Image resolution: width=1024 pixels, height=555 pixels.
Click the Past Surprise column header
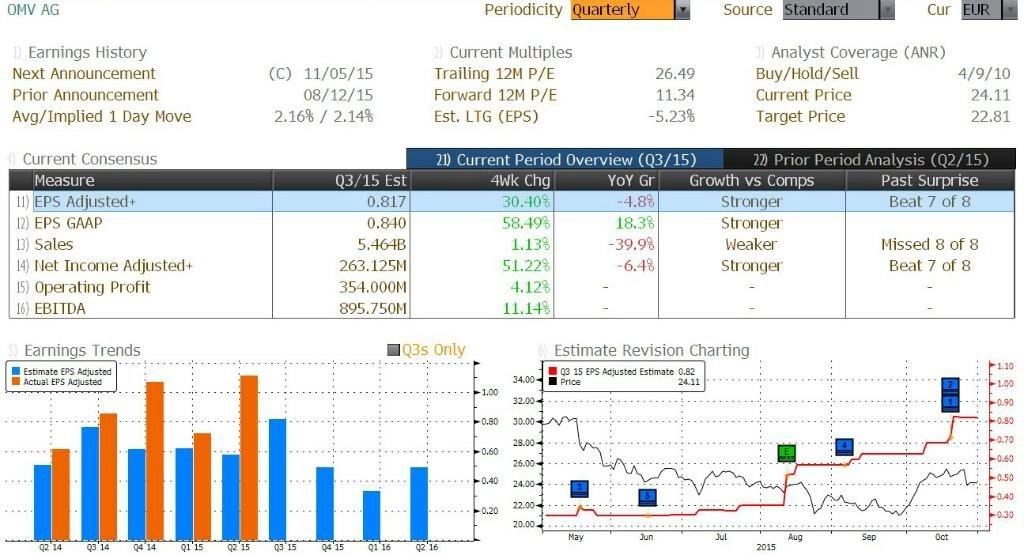click(x=930, y=180)
